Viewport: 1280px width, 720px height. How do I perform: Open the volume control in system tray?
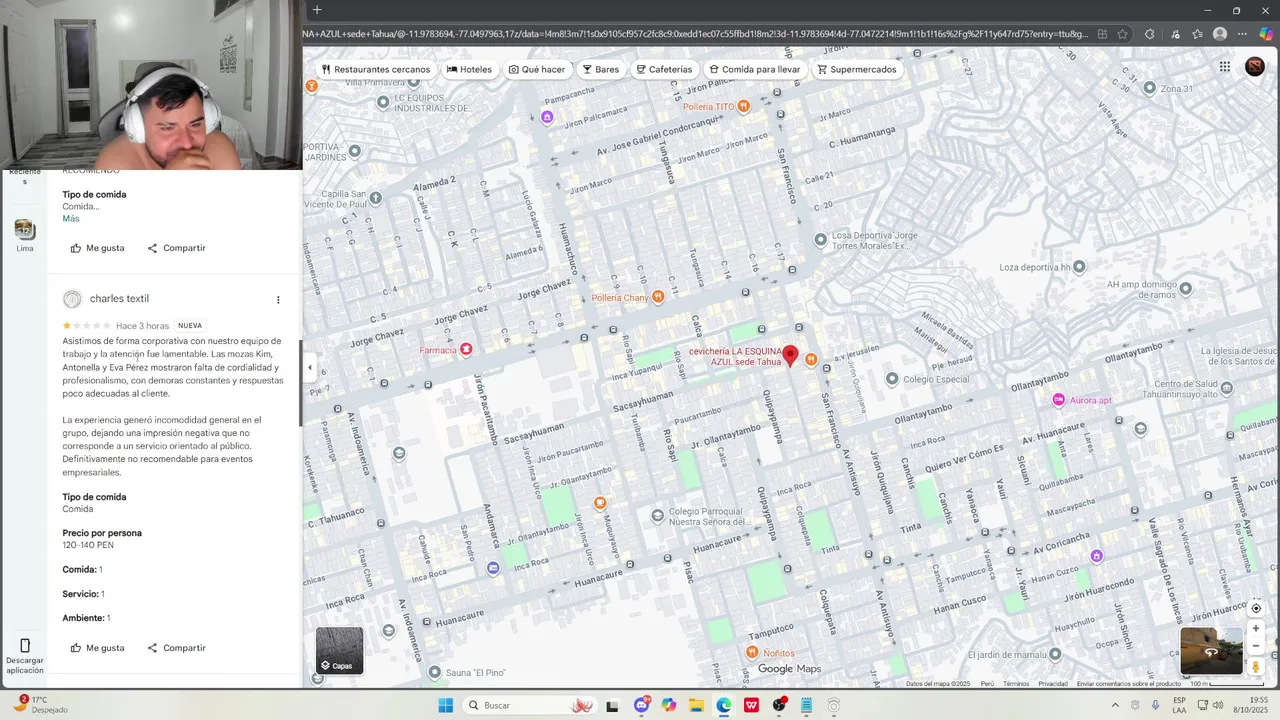click(1218, 705)
